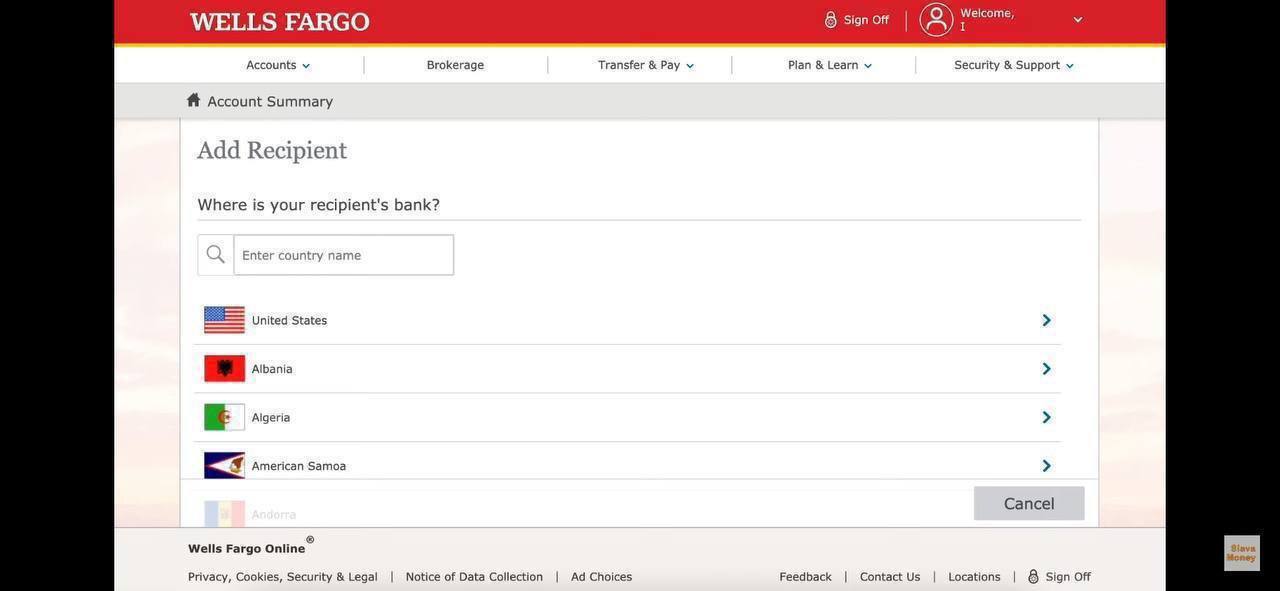Click Sign Off in the top header
The height and width of the screenshot is (591, 1280).
pyautogui.click(x=857, y=20)
